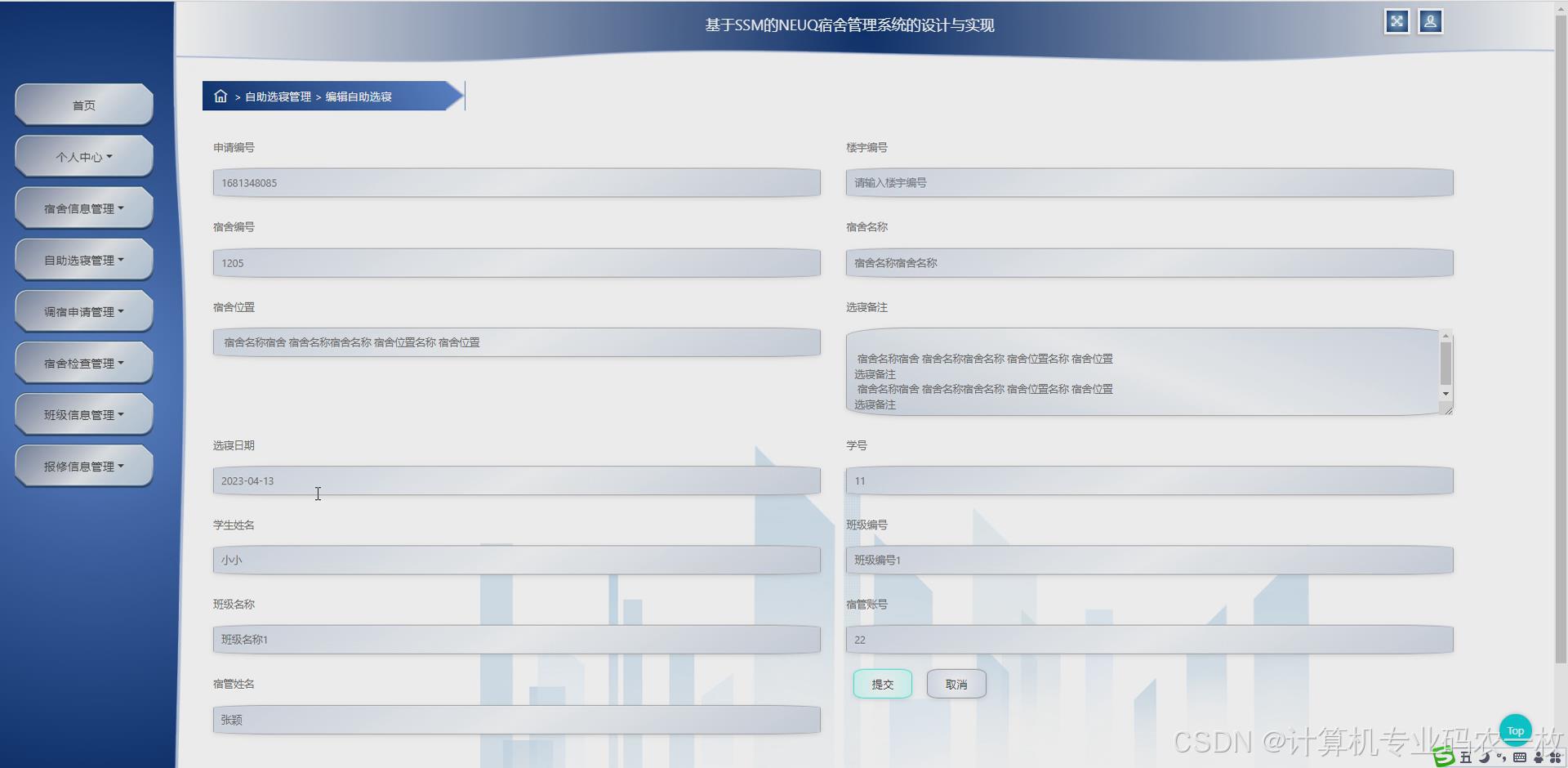
Task: Open the user profile icon in the header
Action: pos(1429,22)
